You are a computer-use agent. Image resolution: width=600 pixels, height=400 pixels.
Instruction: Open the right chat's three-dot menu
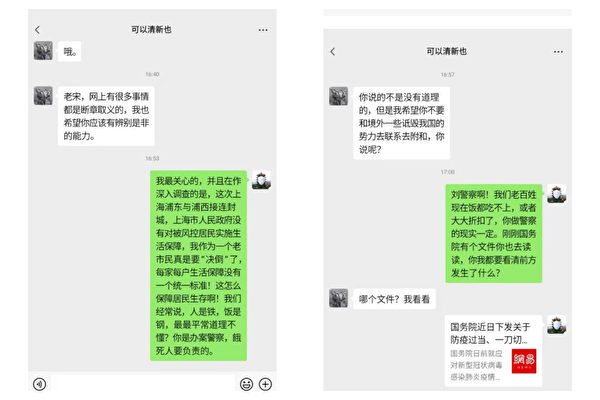pyautogui.click(x=558, y=52)
